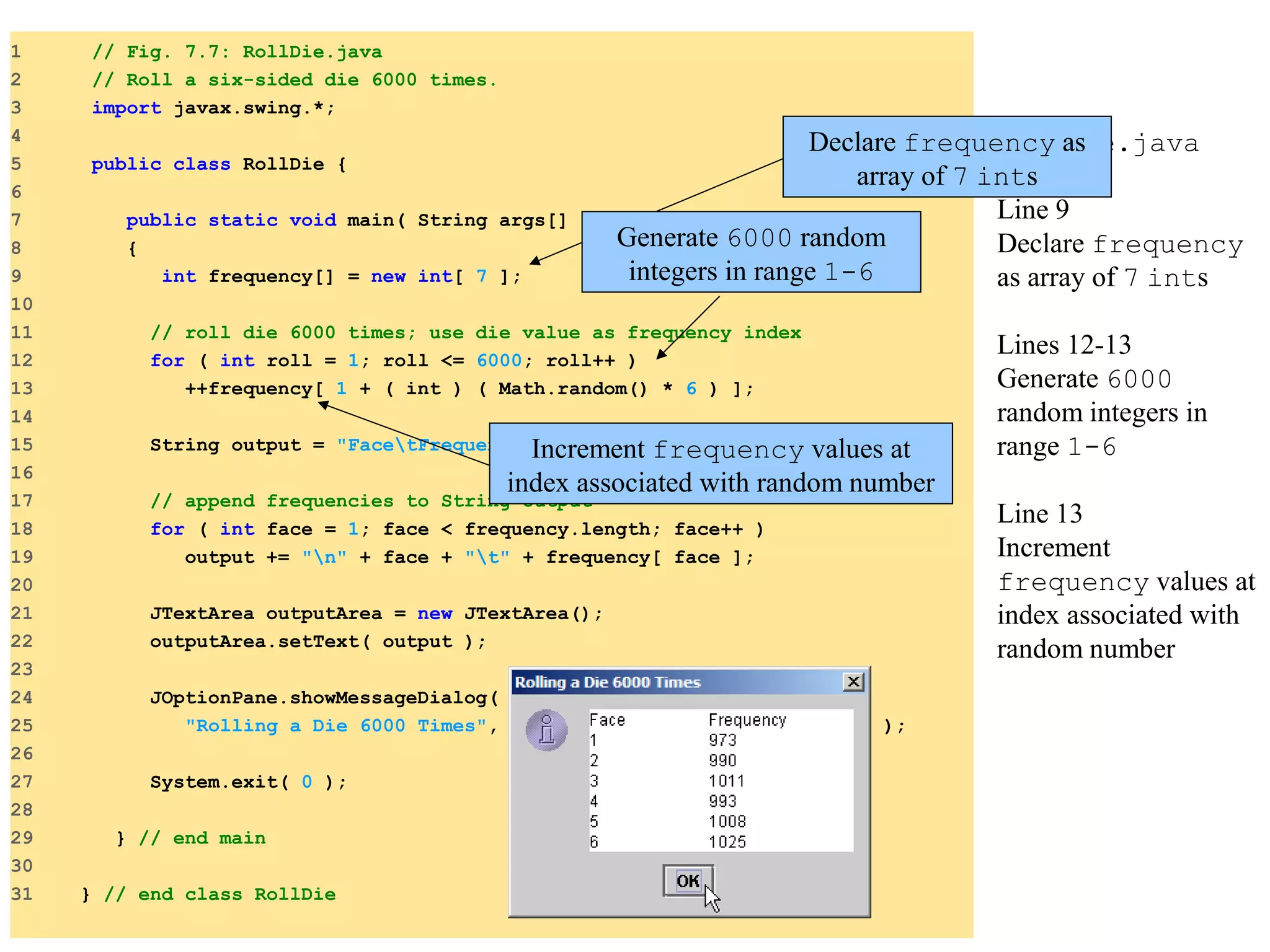The image size is (1270, 952).
Task: Click the 'Face' column header in output
Action: 607,720
